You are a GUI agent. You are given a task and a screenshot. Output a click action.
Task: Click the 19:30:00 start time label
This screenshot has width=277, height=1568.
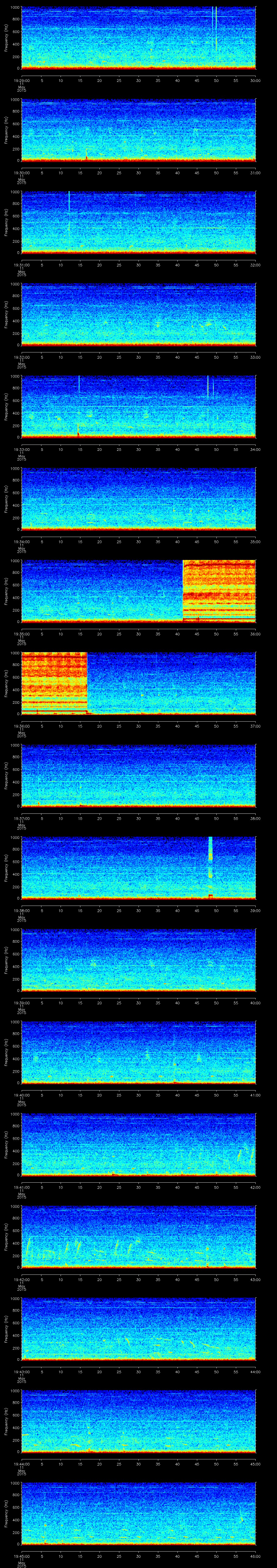[21, 173]
